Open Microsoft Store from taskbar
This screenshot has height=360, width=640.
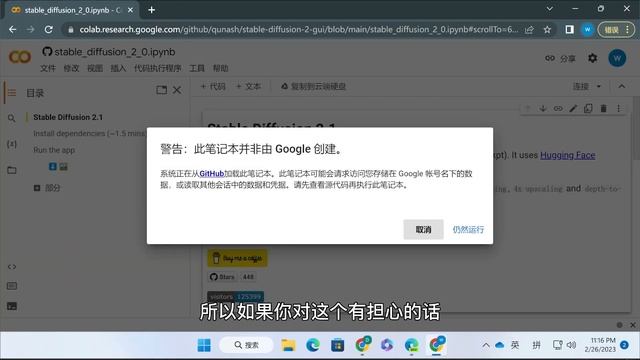[x=338, y=345]
